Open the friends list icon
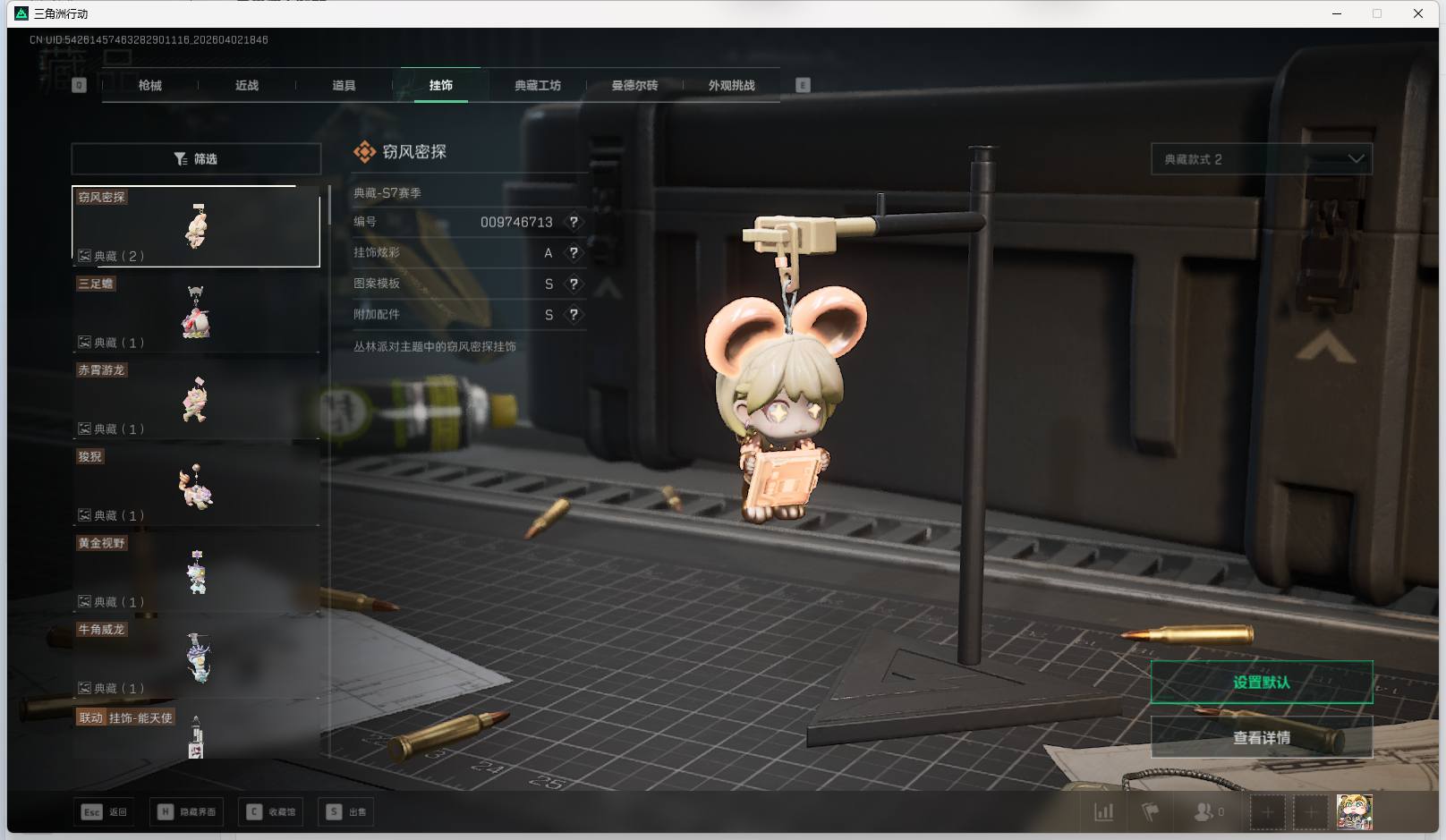 (x=1204, y=812)
